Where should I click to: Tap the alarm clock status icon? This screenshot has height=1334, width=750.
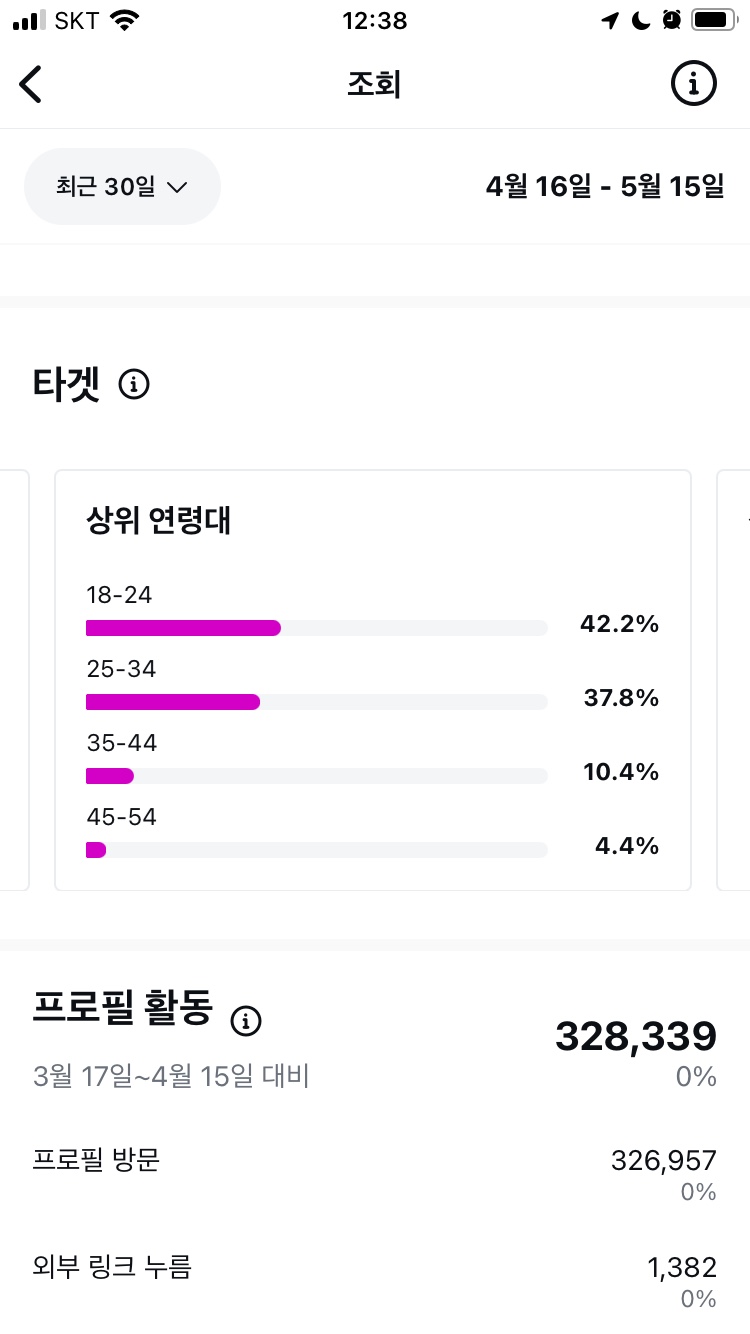(671, 20)
